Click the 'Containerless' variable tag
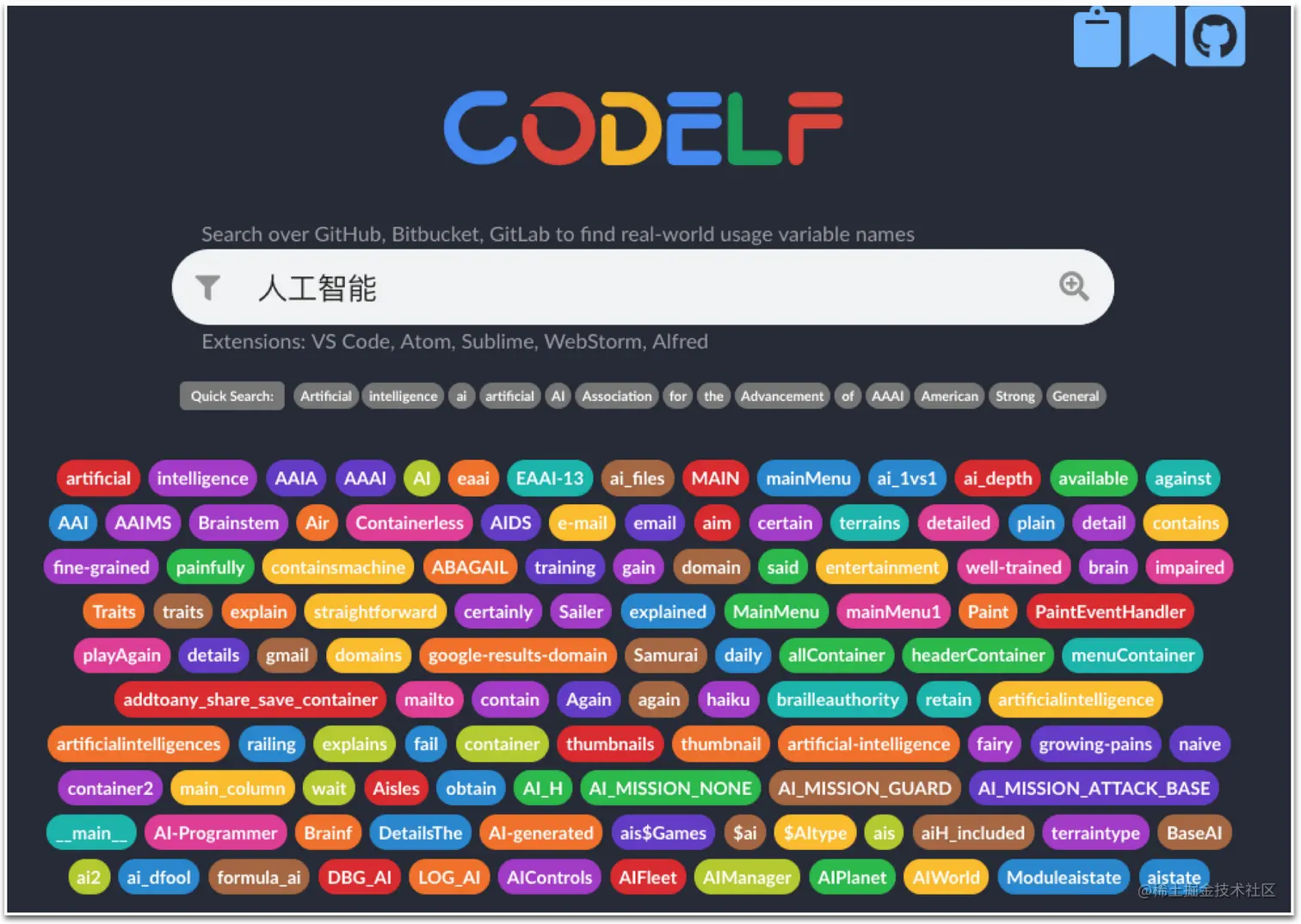This screenshot has width=1301, height=924. pyautogui.click(x=410, y=523)
